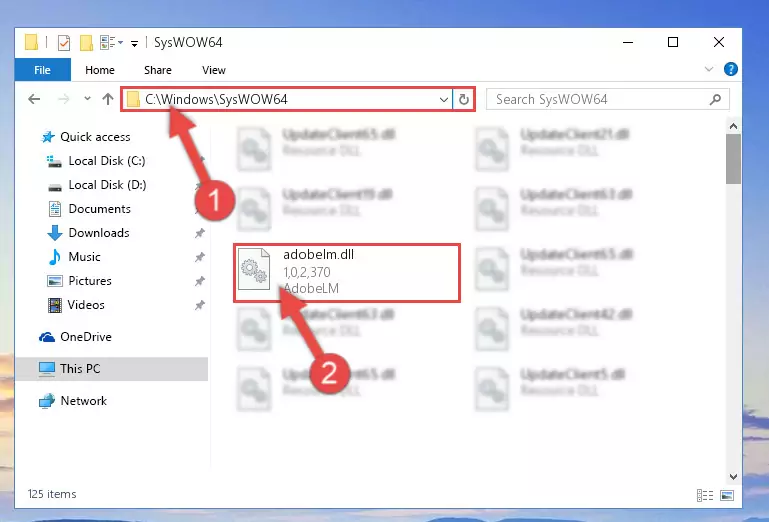The height and width of the screenshot is (522, 769).
Task: Click the OneDrive cloud icon
Action: pos(47,337)
